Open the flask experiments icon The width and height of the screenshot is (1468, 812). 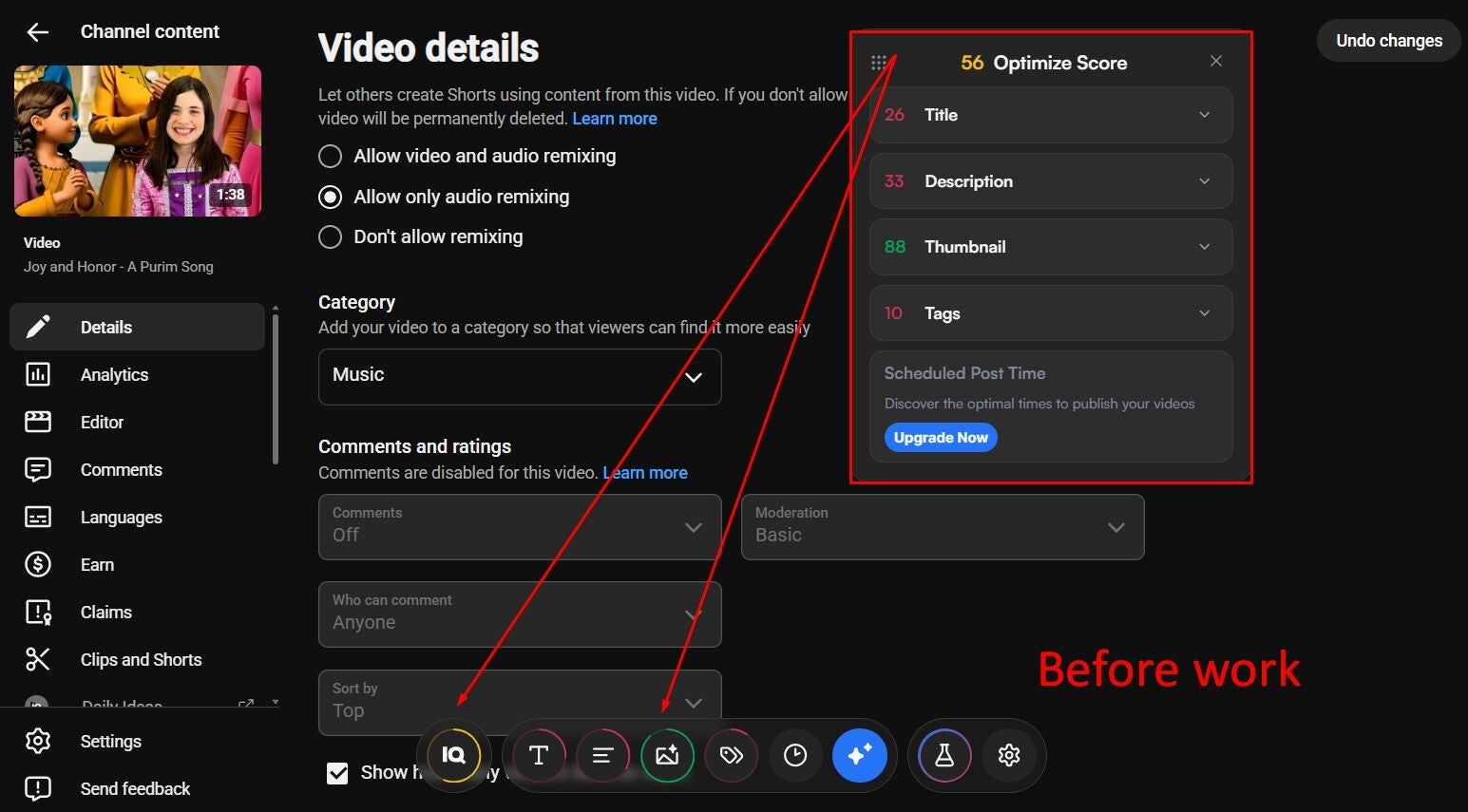[944, 755]
